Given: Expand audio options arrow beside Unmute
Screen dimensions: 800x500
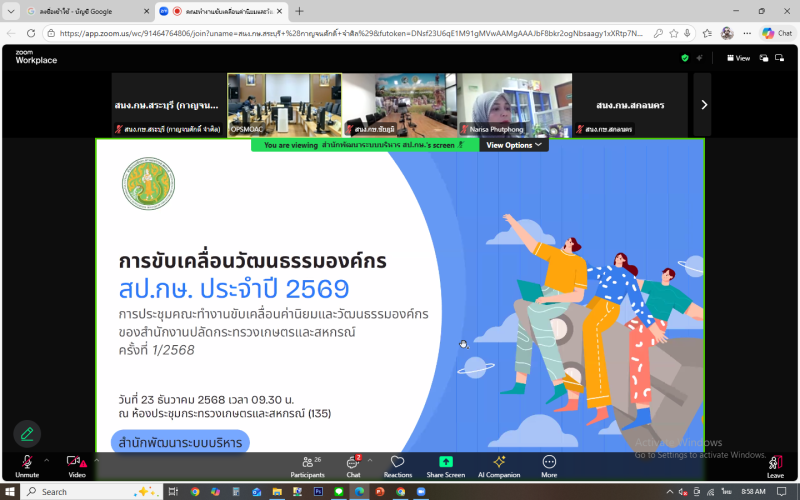Looking at the screenshot, I should pos(47,460).
